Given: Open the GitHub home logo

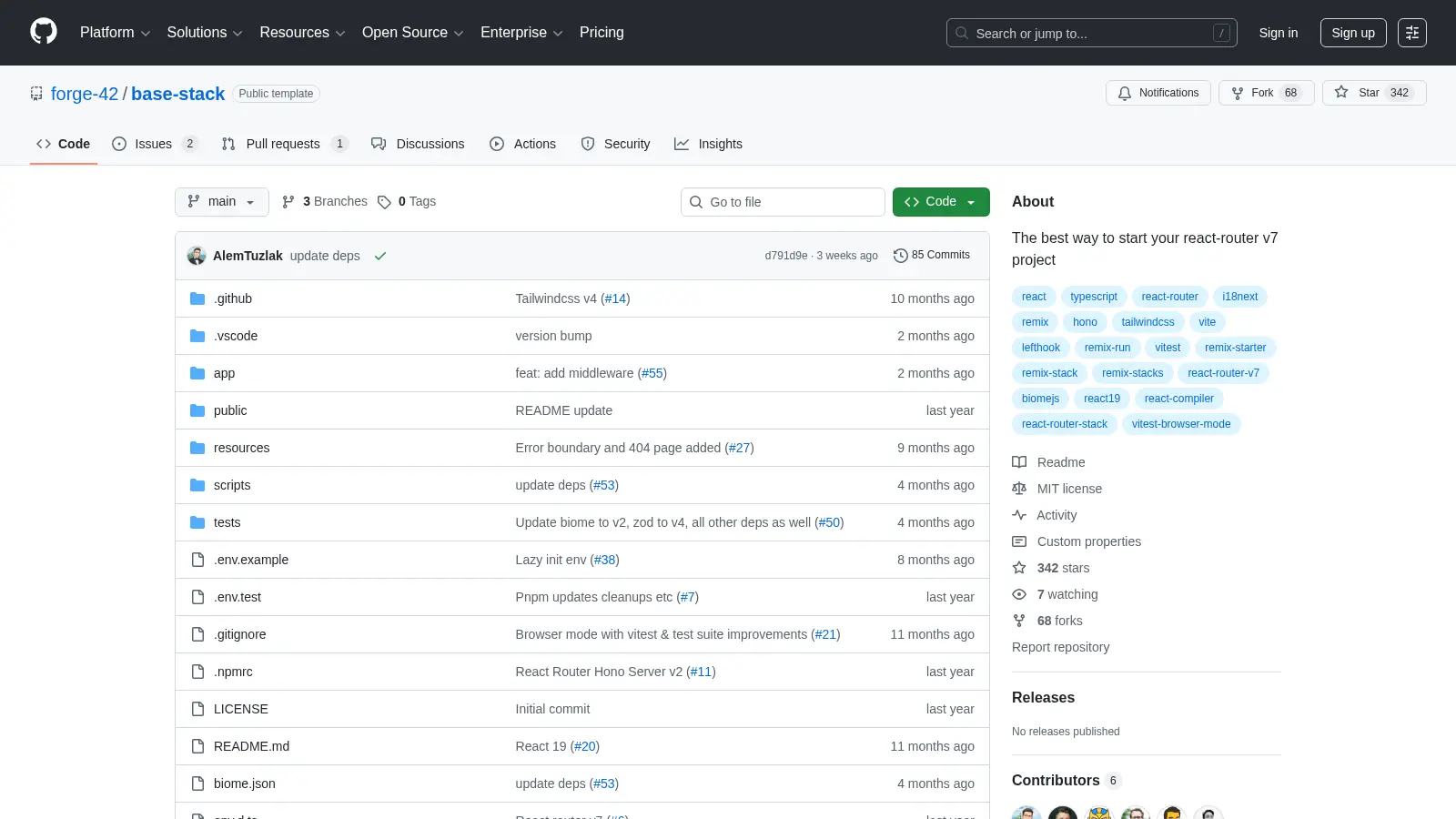Looking at the screenshot, I should [x=44, y=32].
